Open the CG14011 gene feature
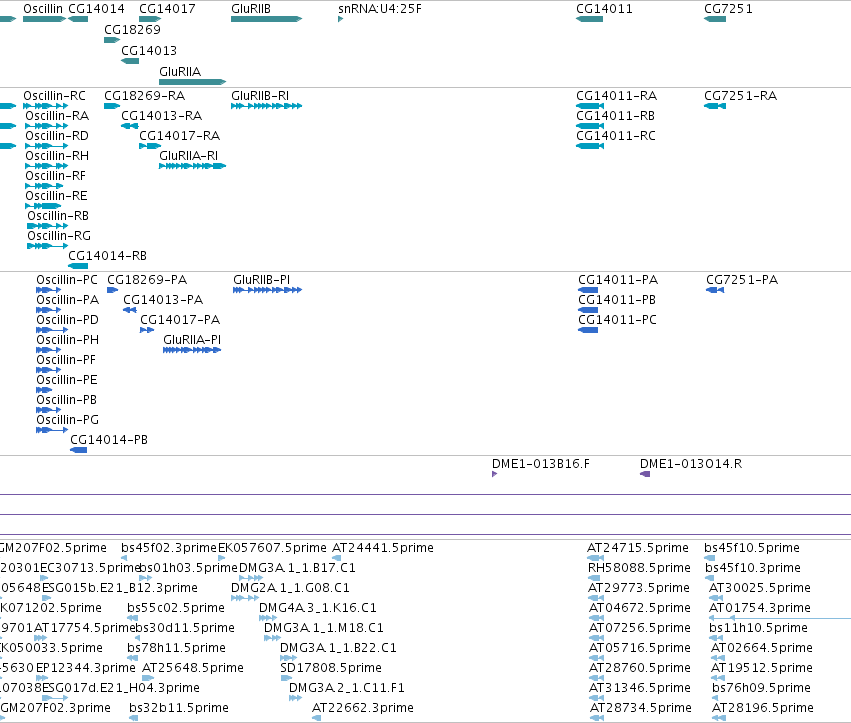851x723 pixels. point(589,19)
